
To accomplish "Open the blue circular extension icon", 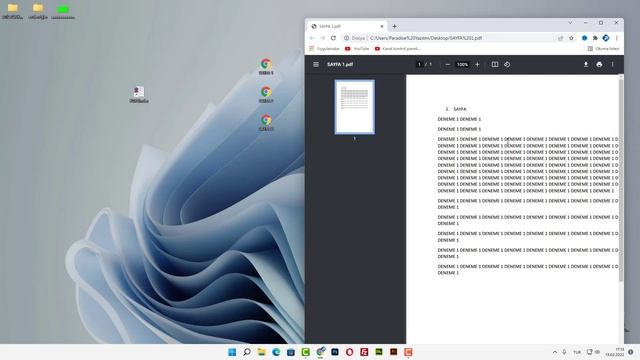I will tap(584, 38).
